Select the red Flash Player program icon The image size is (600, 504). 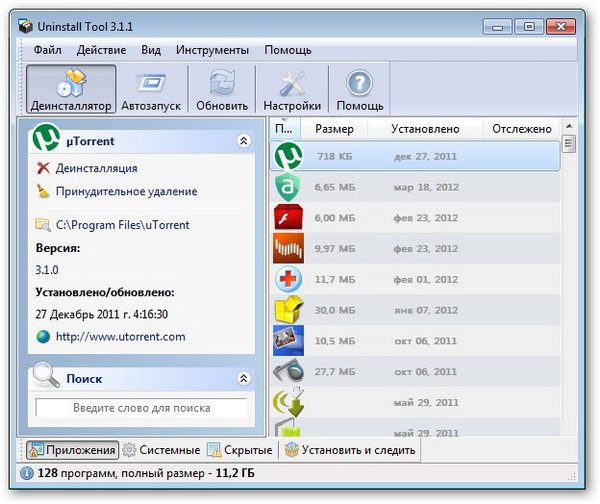tap(288, 218)
